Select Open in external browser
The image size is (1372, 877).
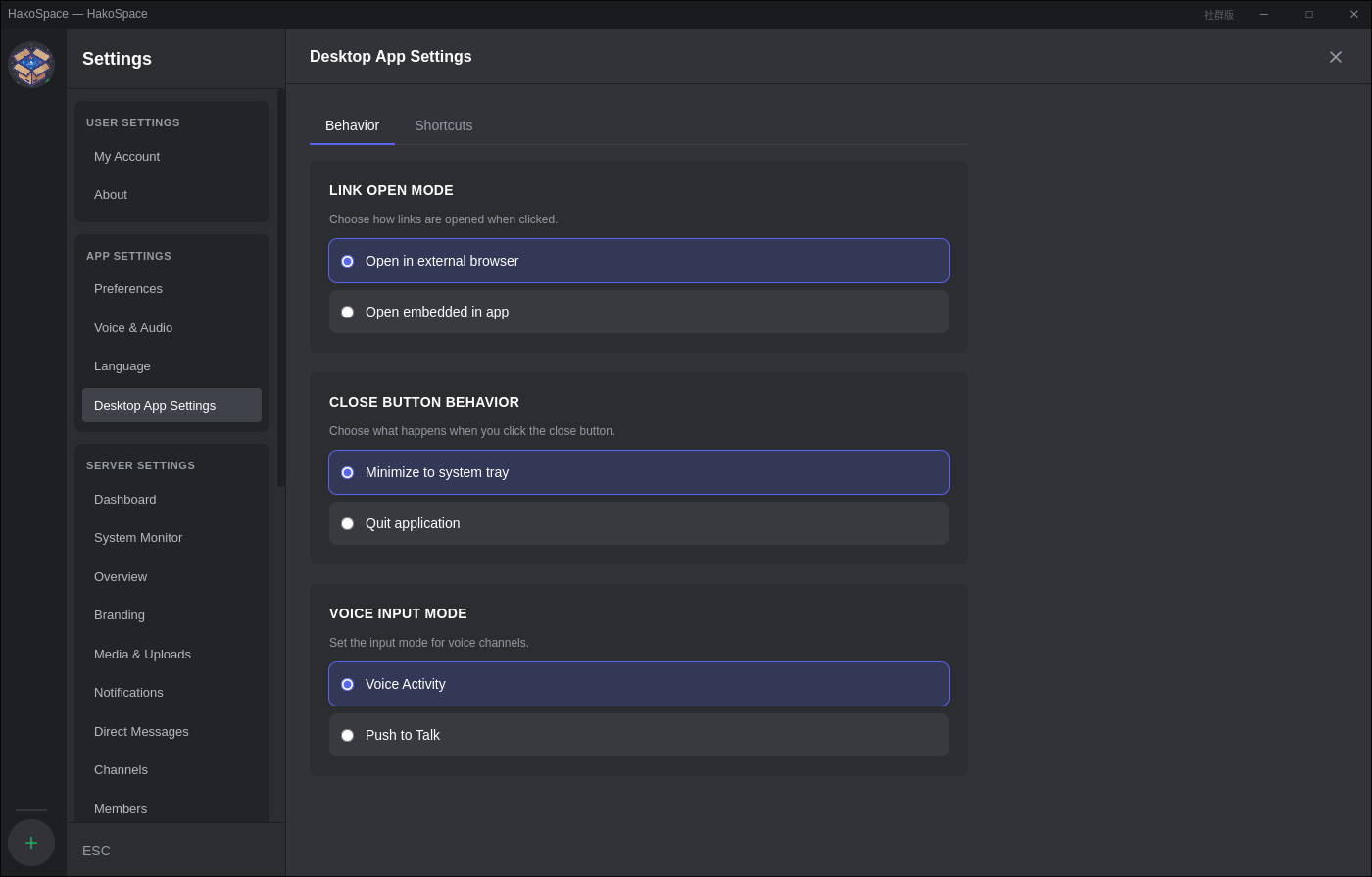click(638, 261)
